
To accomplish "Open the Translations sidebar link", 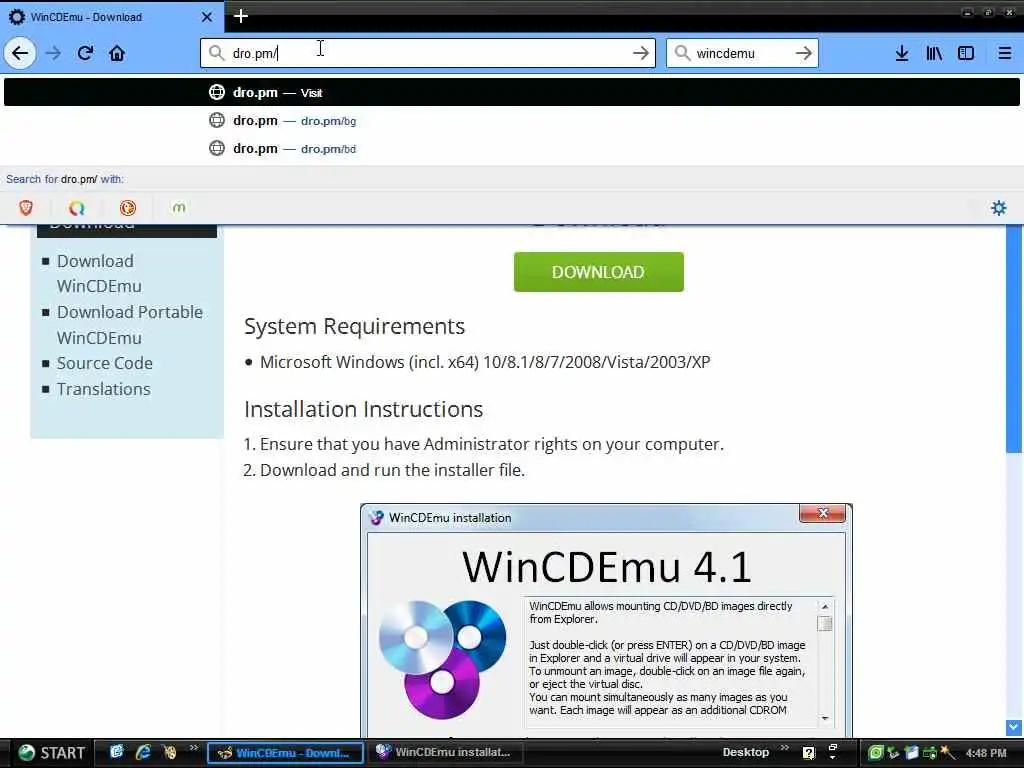I will click(103, 389).
